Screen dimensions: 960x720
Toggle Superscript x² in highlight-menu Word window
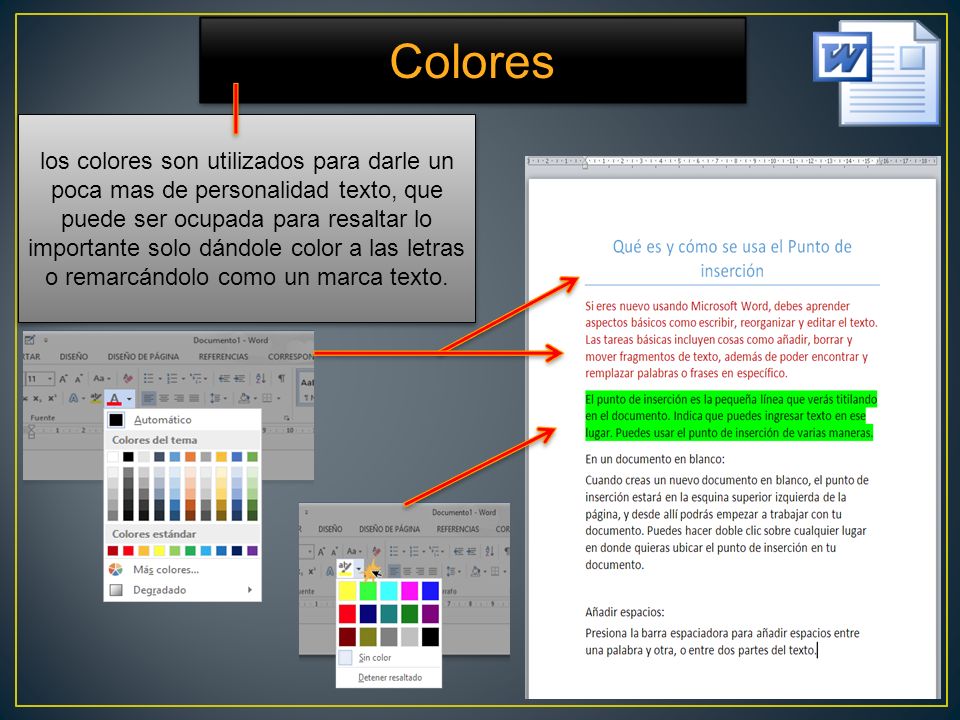coord(311,571)
